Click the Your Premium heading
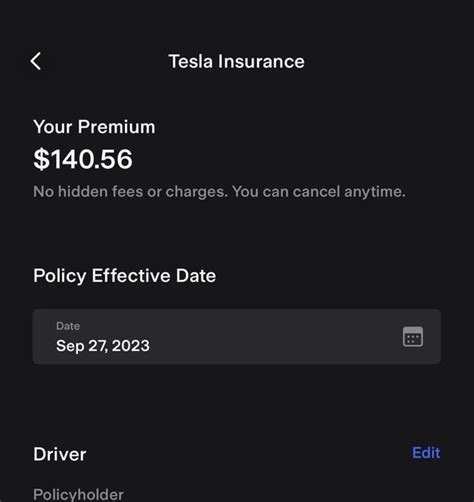Screen dimensions: 474x502 94,127
